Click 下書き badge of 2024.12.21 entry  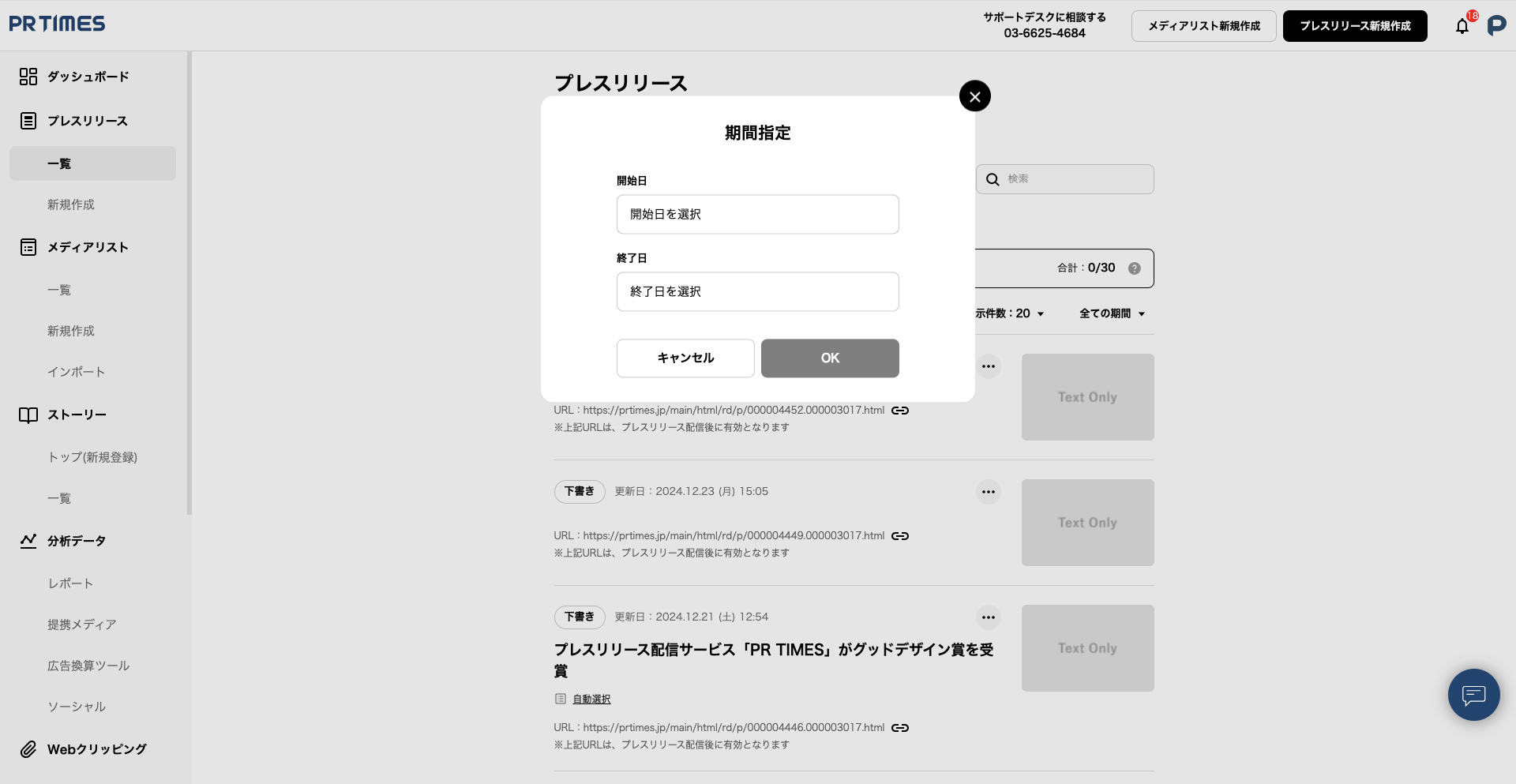580,617
